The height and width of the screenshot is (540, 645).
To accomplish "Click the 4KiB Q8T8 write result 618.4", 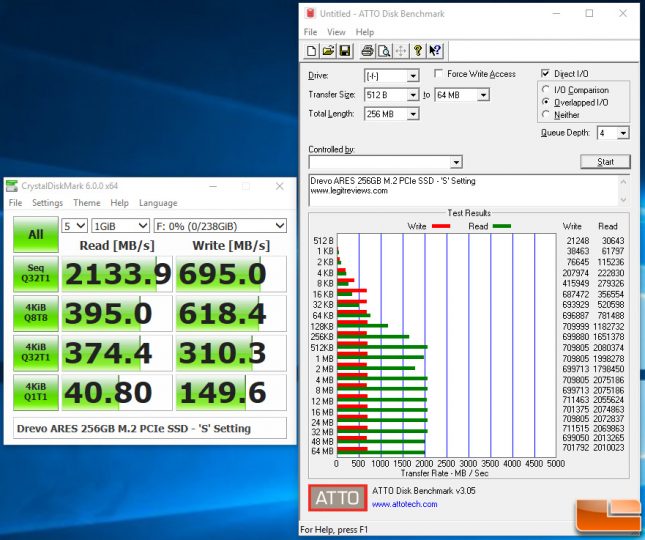I will point(231,313).
